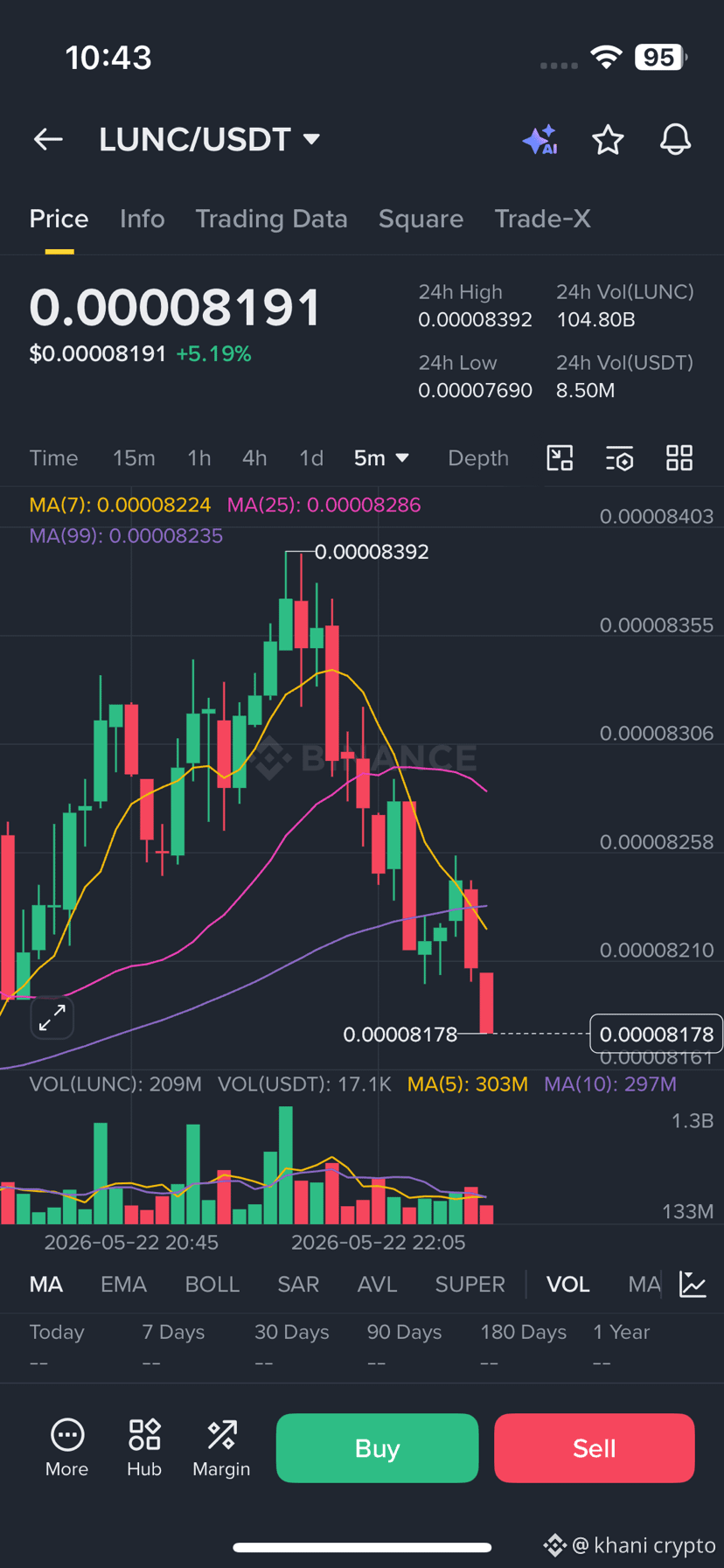Toggle the SAR indicator
724x1568 pixels.
[298, 1284]
